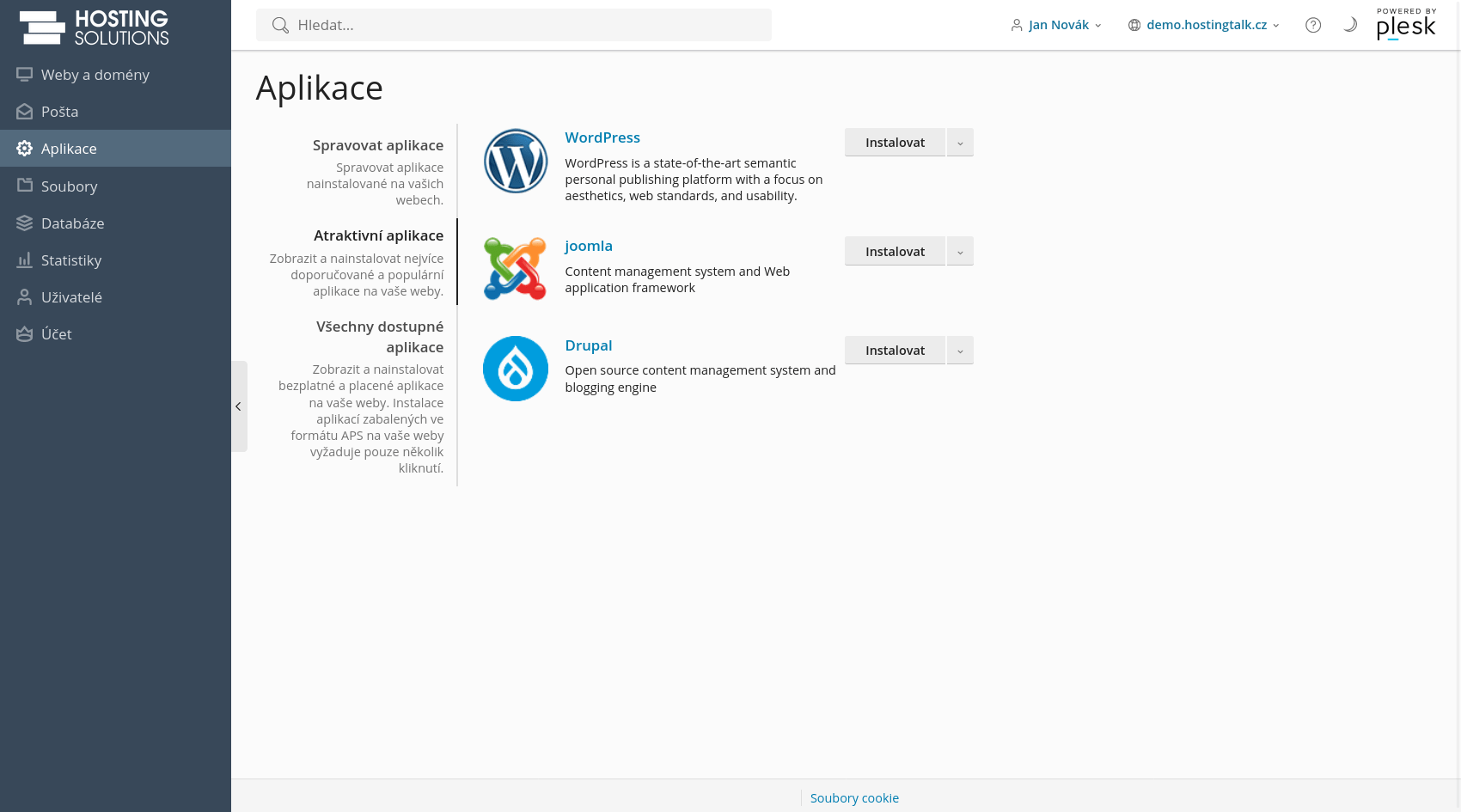Click the WordPress logo icon
This screenshot has width=1461, height=812.
[x=516, y=161]
